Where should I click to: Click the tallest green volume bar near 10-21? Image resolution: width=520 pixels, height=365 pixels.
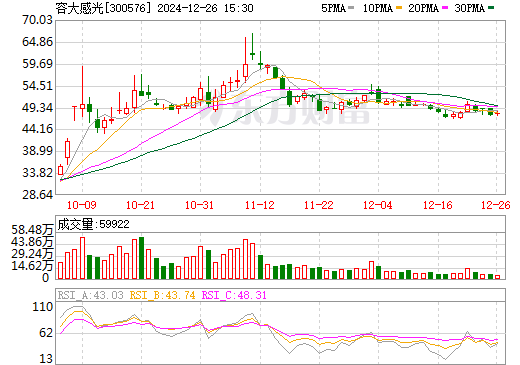coord(141,258)
